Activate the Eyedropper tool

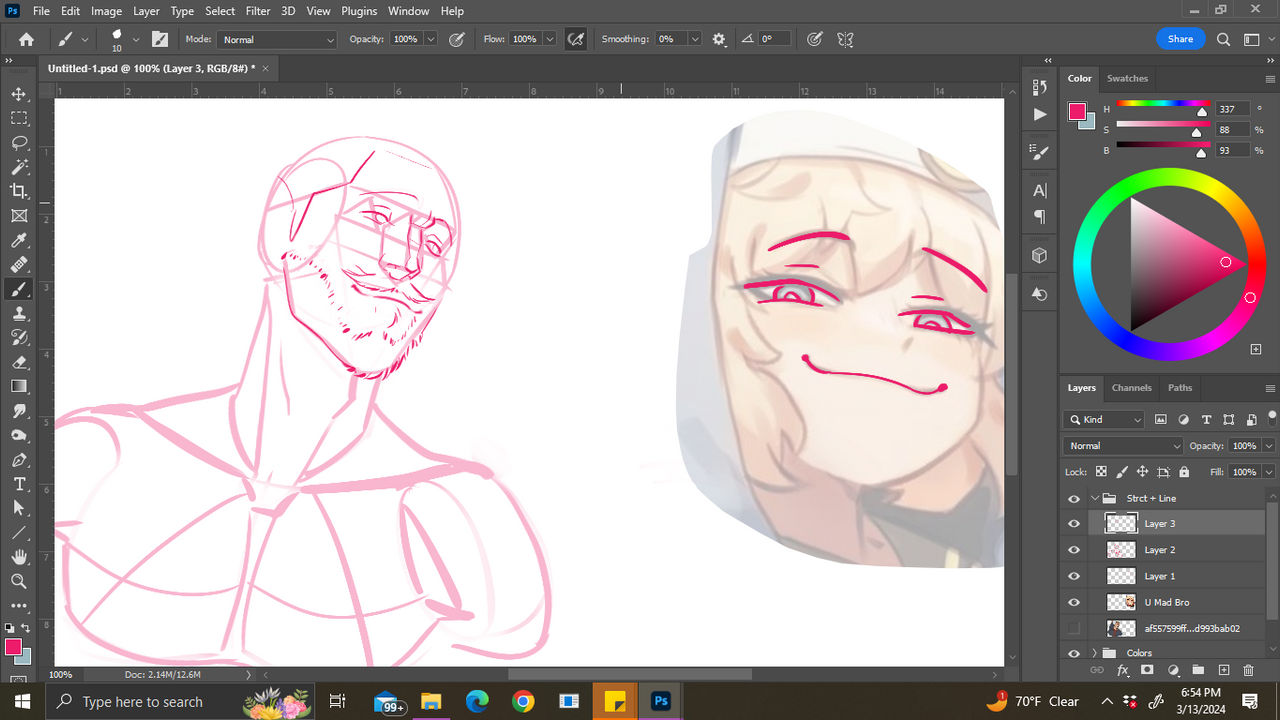(x=19, y=240)
